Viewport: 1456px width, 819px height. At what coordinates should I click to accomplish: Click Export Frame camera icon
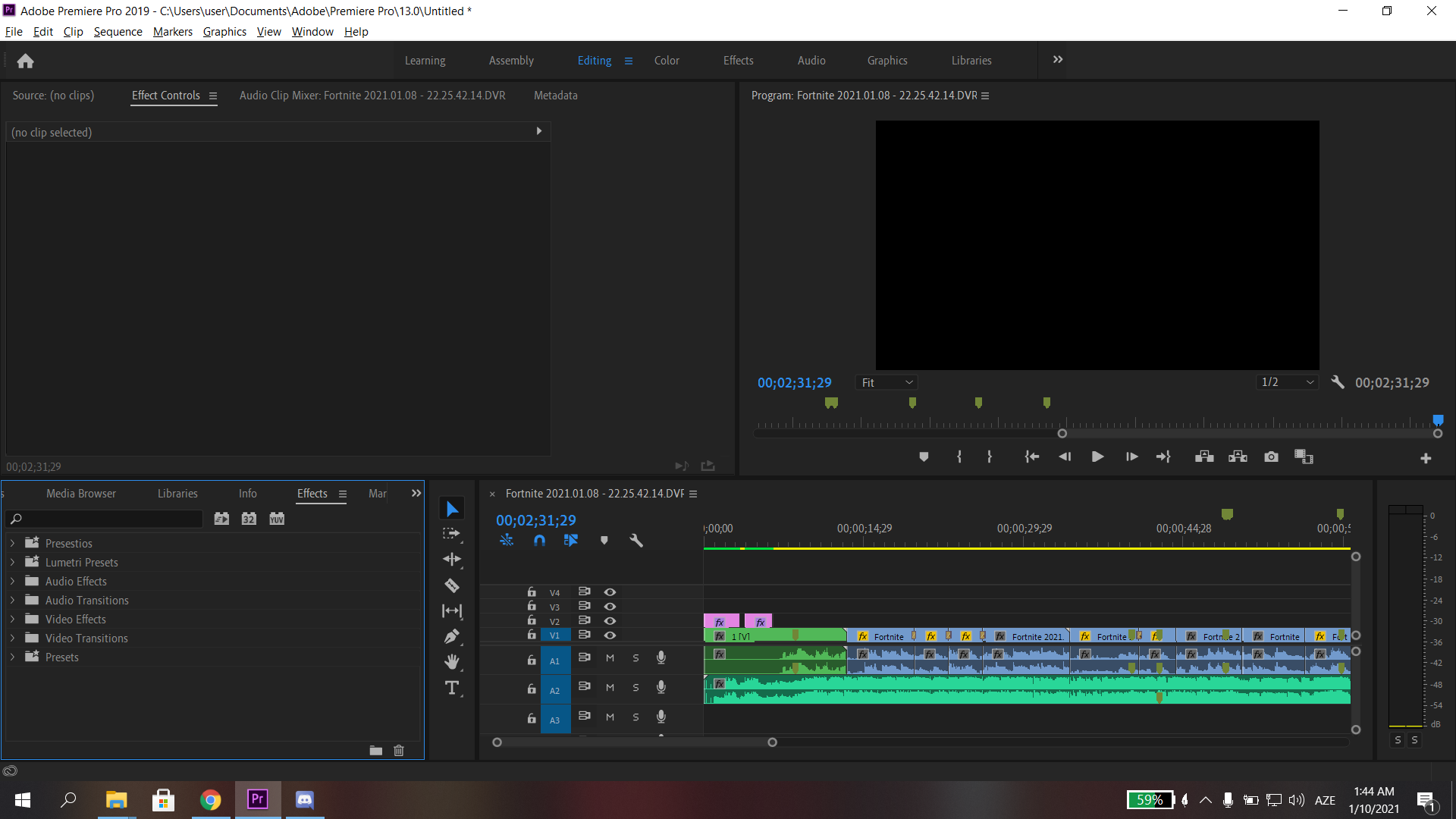1271,457
